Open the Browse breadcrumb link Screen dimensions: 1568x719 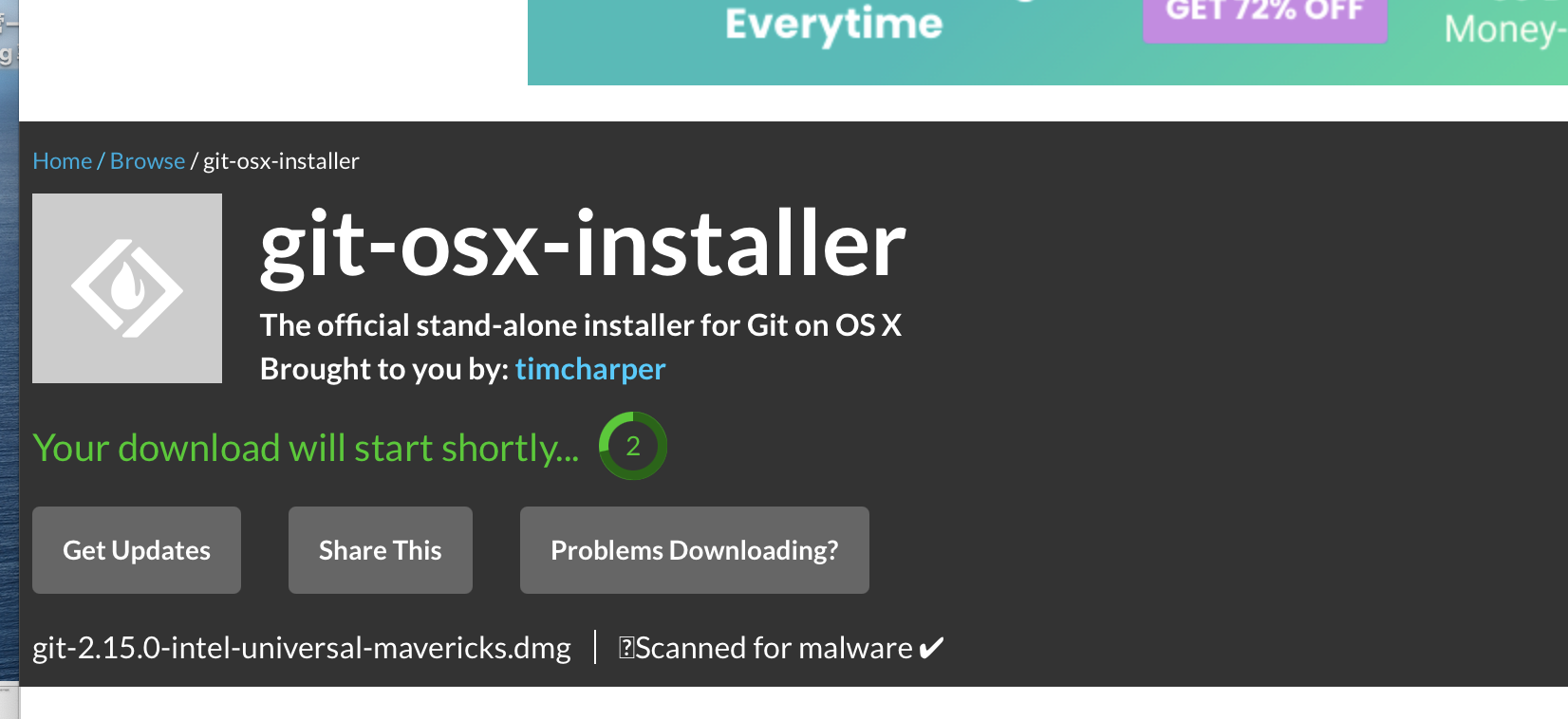(147, 161)
